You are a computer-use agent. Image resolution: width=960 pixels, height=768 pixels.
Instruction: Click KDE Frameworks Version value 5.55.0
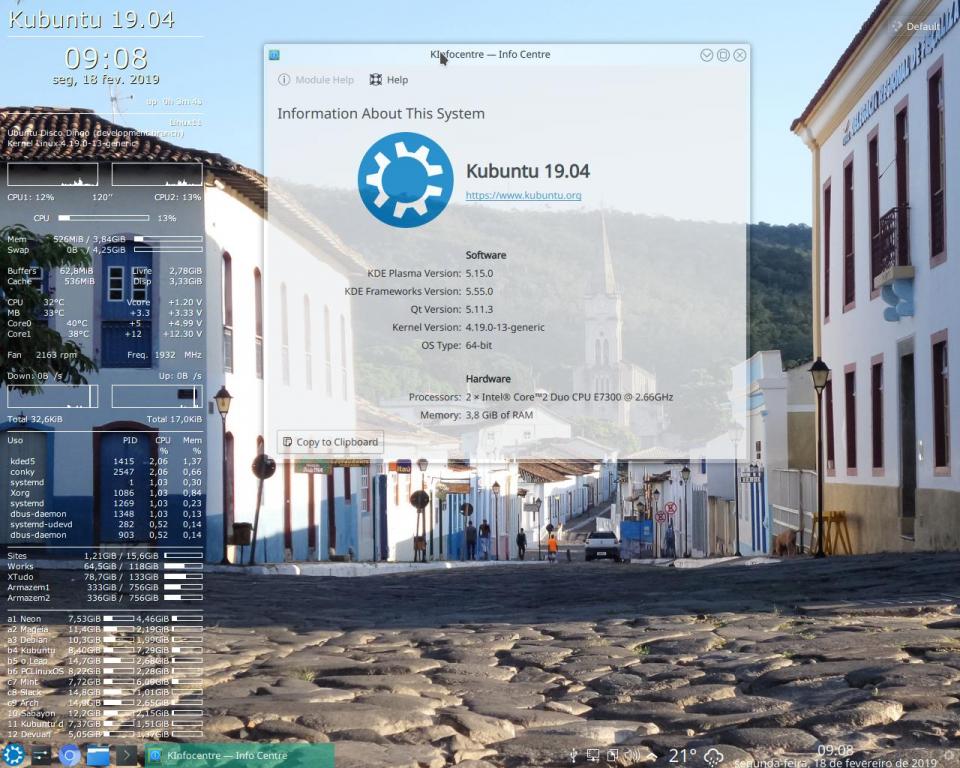click(479, 292)
